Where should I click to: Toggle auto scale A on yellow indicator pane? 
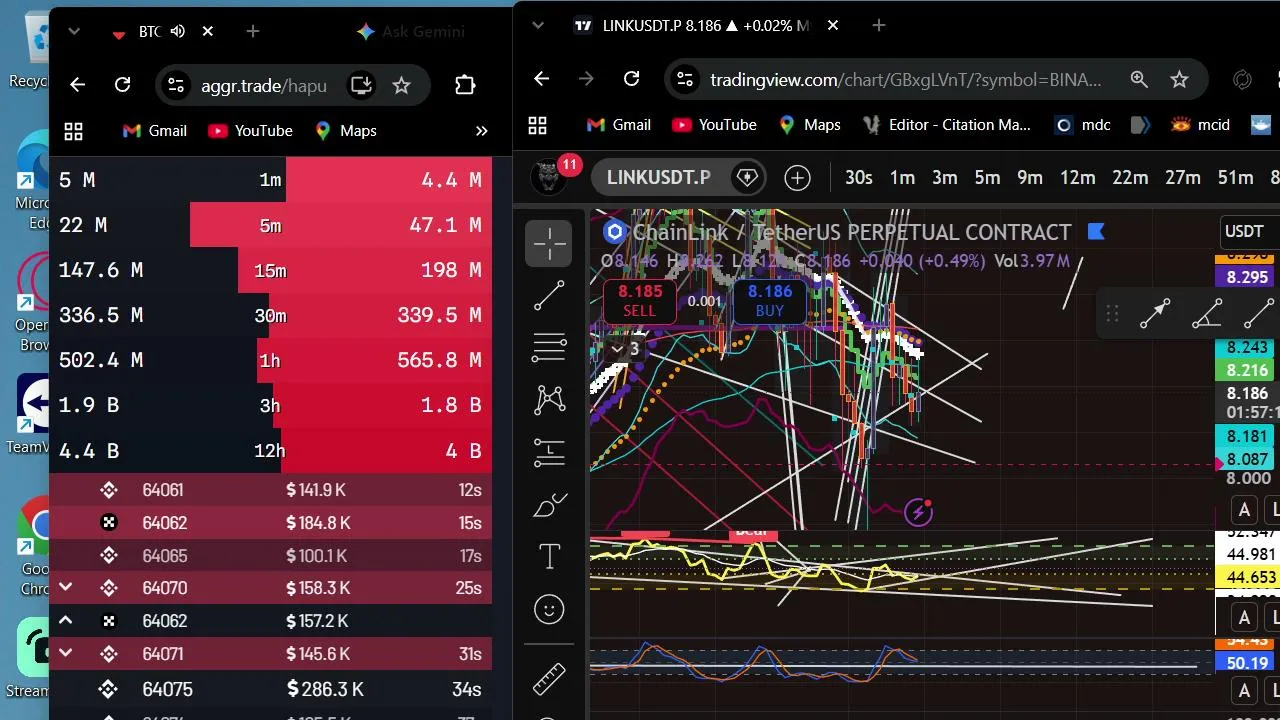pyautogui.click(x=1244, y=617)
